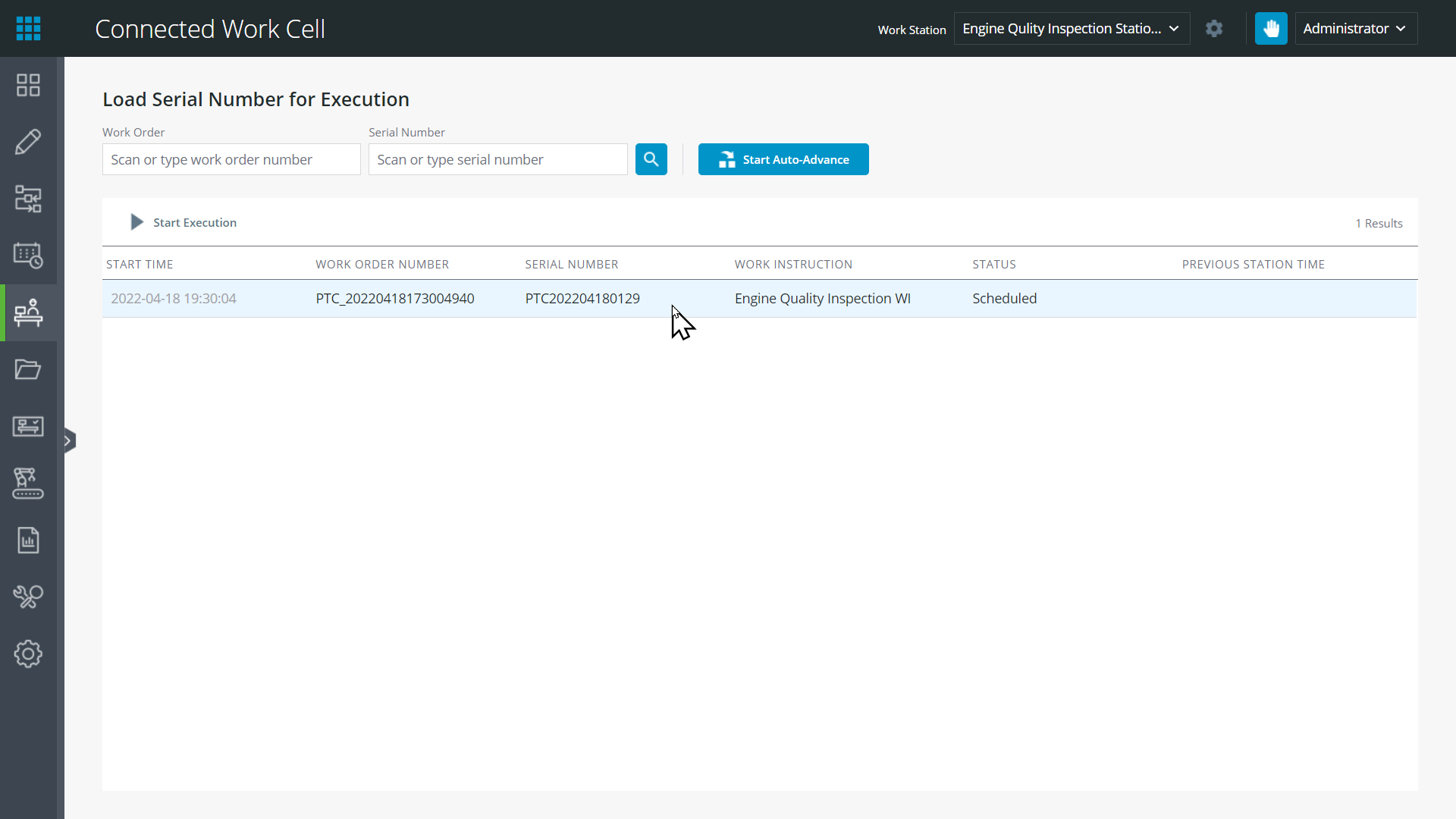Open the Work Station dropdown
This screenshot has height=819, width=1456.
pyautogui.click(x=1072, y=29)
